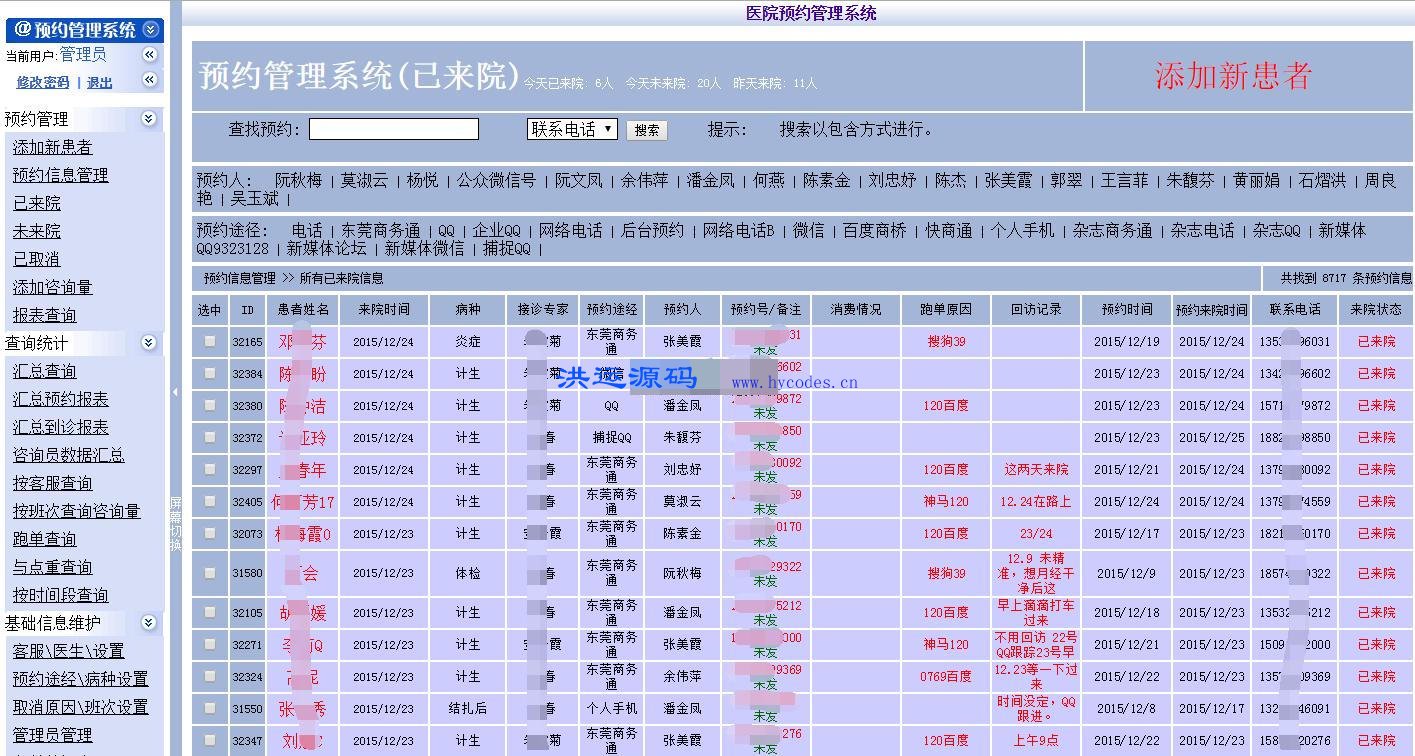
Task: Open 汇总查询 sidebar item
Action: [44, 371]
